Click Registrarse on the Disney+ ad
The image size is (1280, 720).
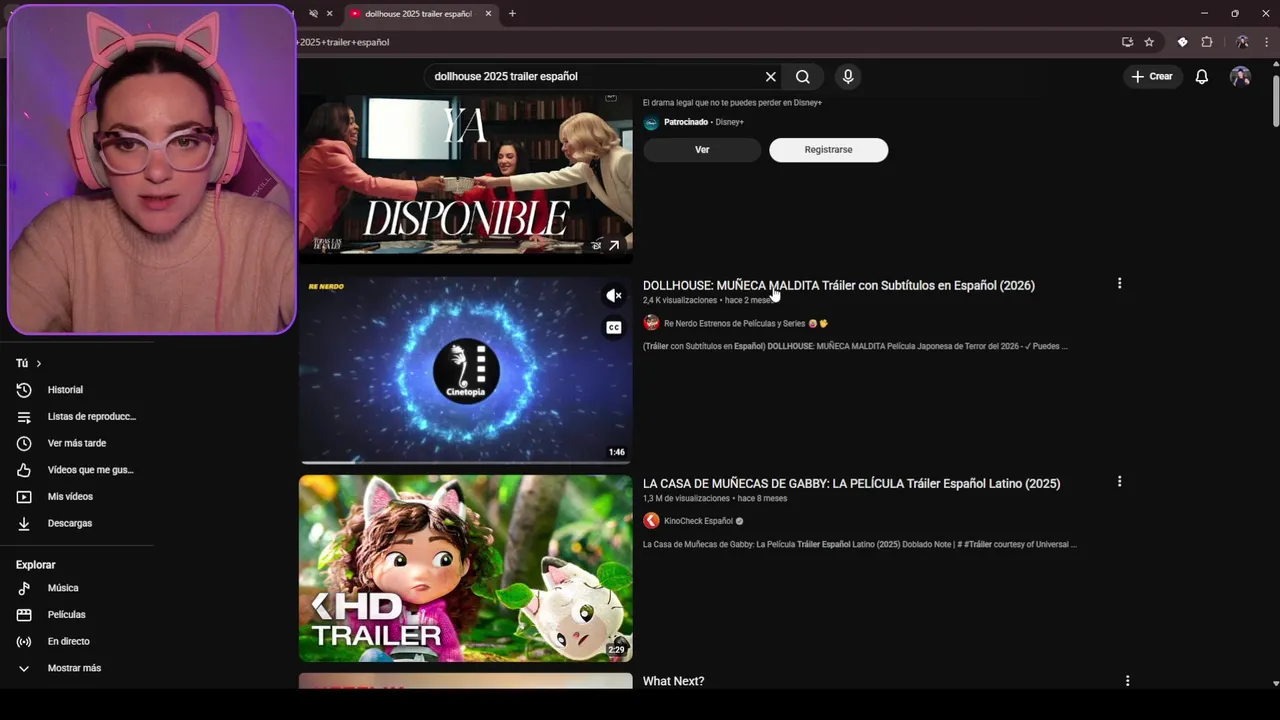[828, 150]
